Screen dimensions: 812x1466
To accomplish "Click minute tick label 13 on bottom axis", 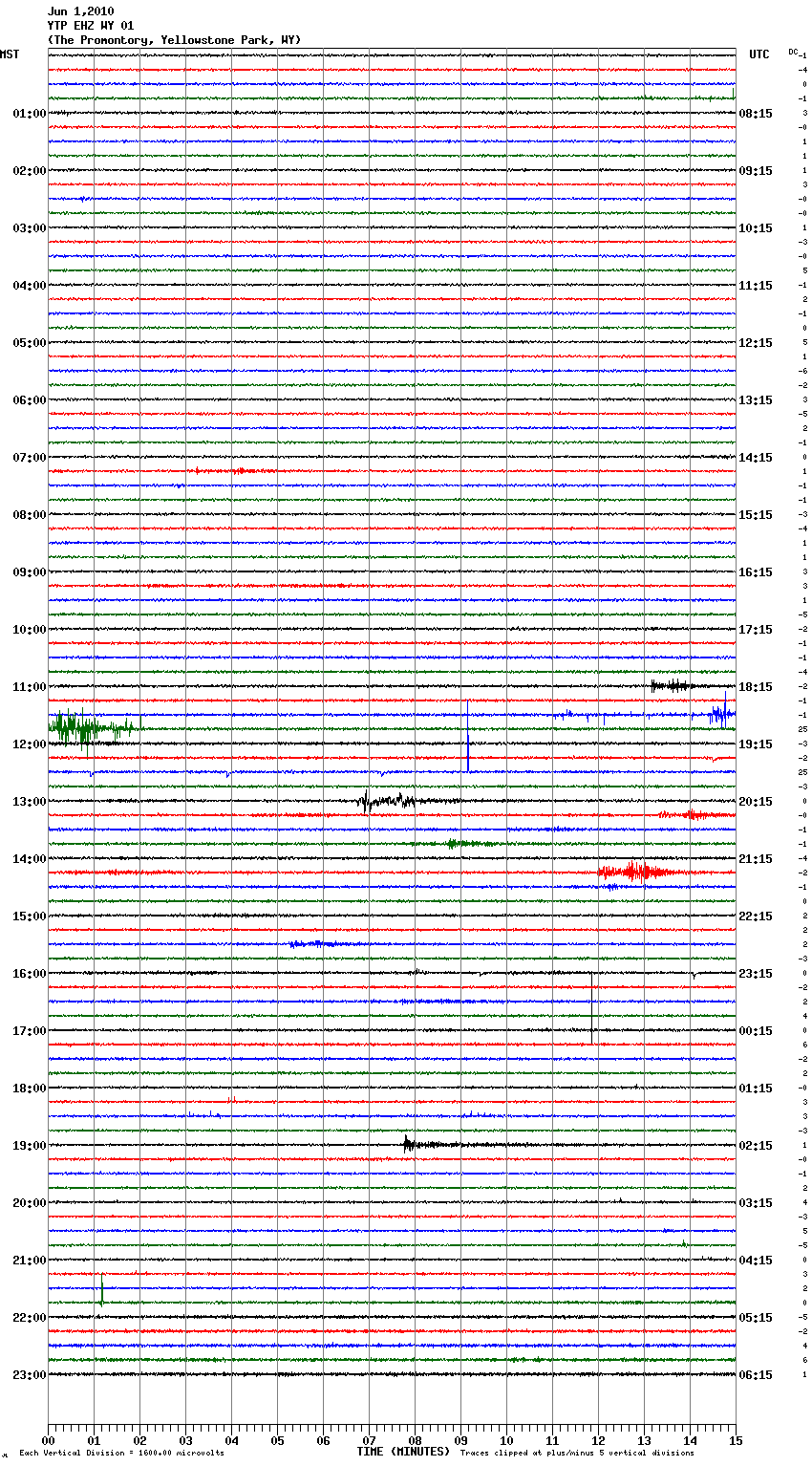I will [644, 1440].
